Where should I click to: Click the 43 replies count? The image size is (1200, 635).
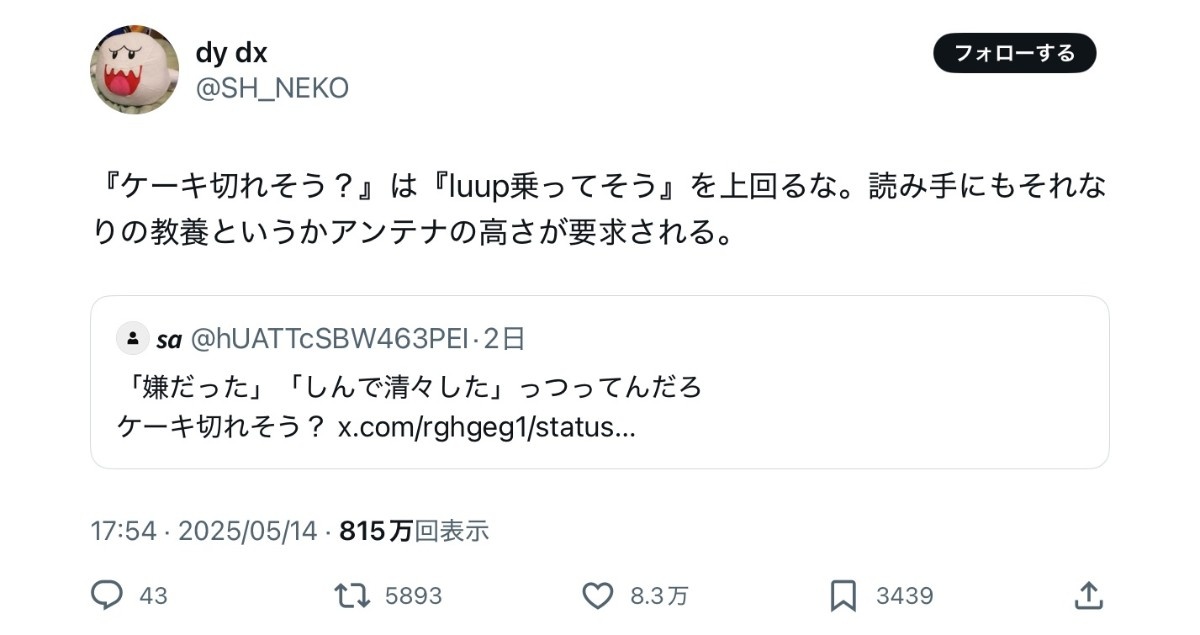(x=153, y=596)
